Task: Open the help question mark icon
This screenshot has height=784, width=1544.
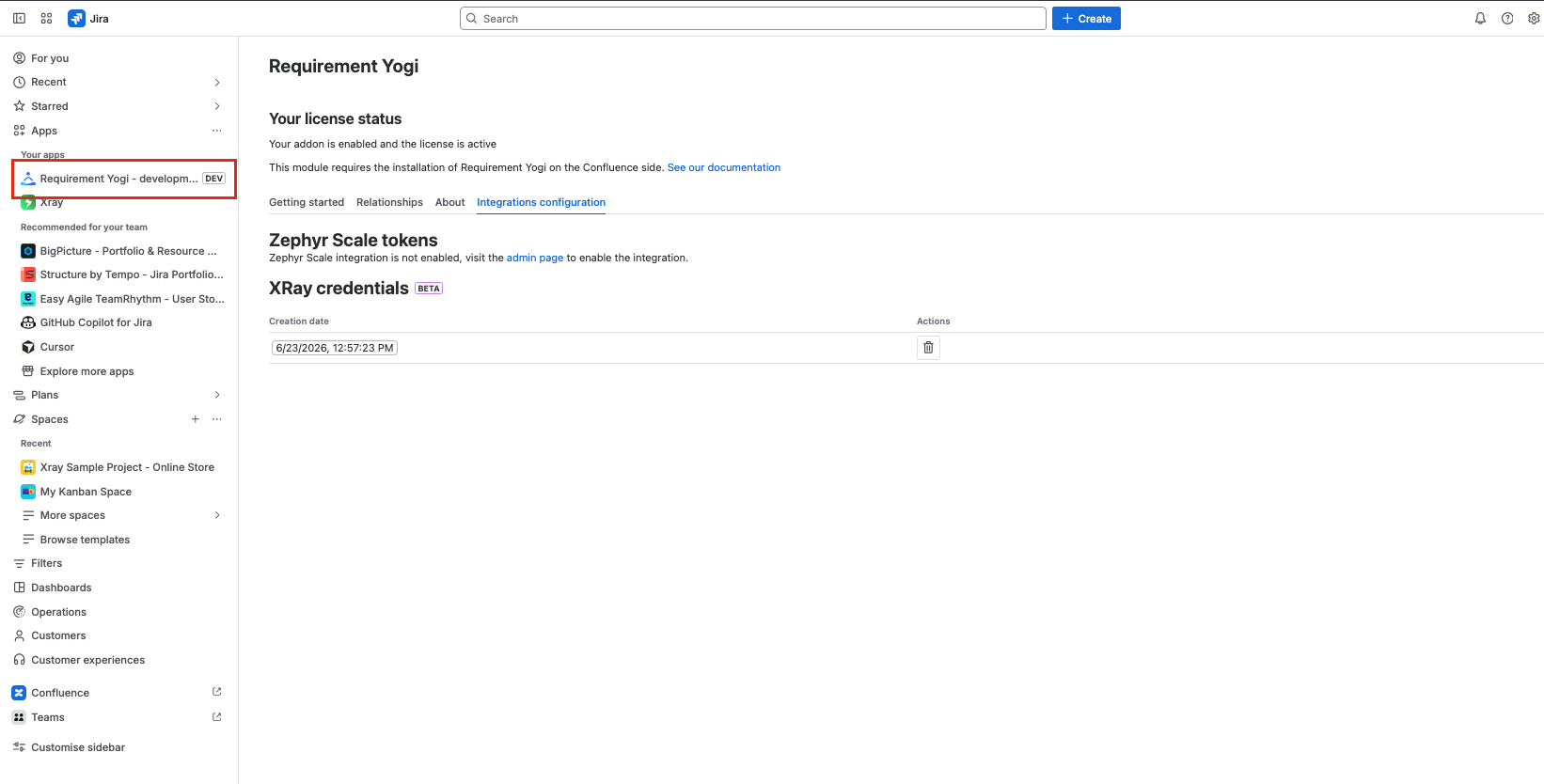Action: click(1507, 19)
